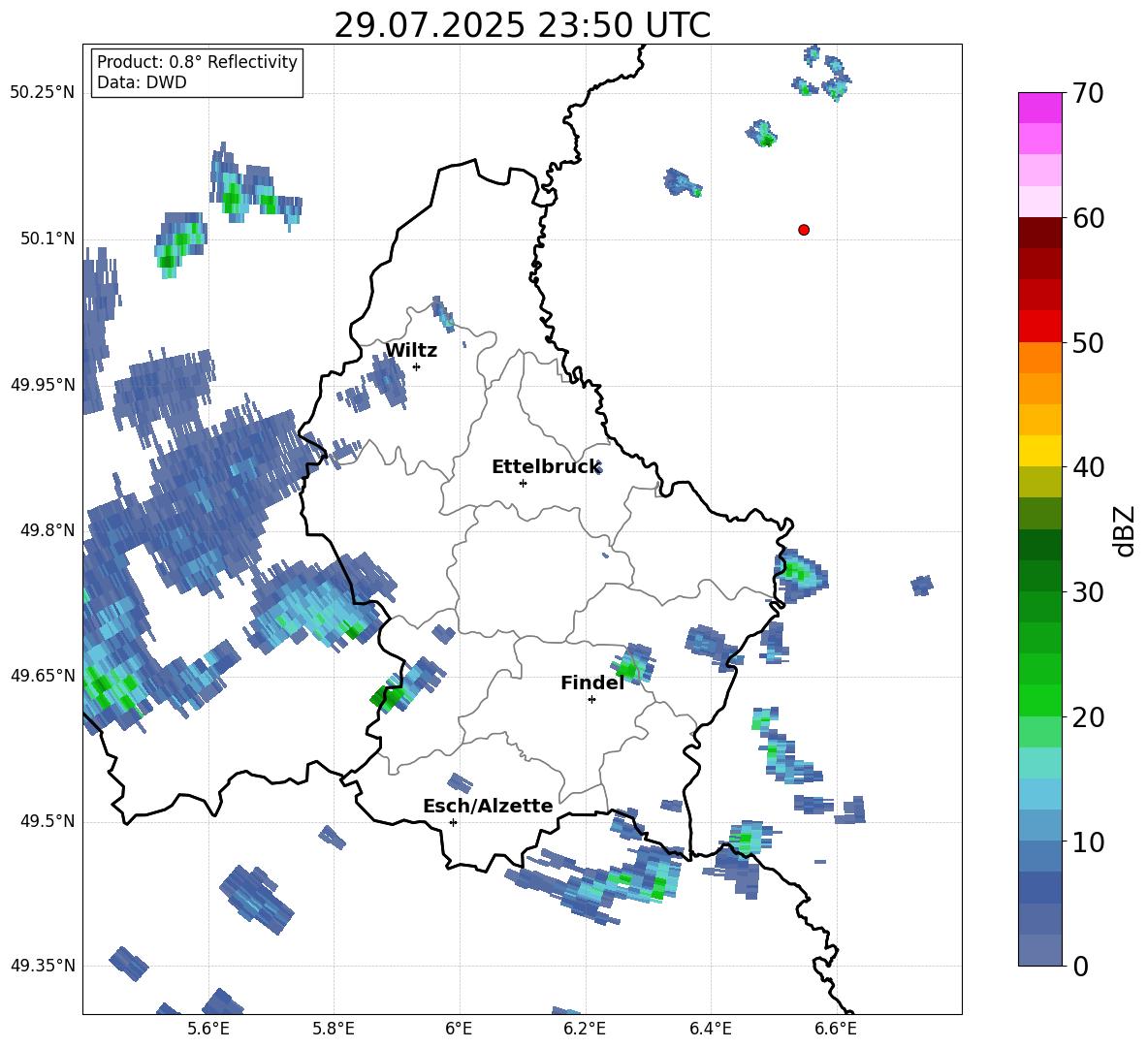Viewport: 1148px width, 1048px height.
Task: Select the Ettelbruck city label
Action: tap(546, 467)
